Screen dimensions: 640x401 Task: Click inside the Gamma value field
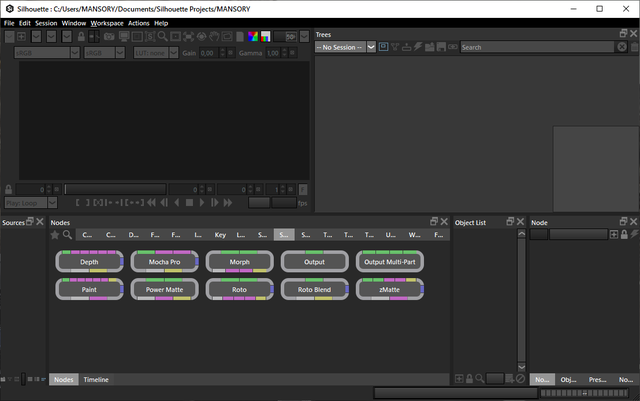[273, 53]
